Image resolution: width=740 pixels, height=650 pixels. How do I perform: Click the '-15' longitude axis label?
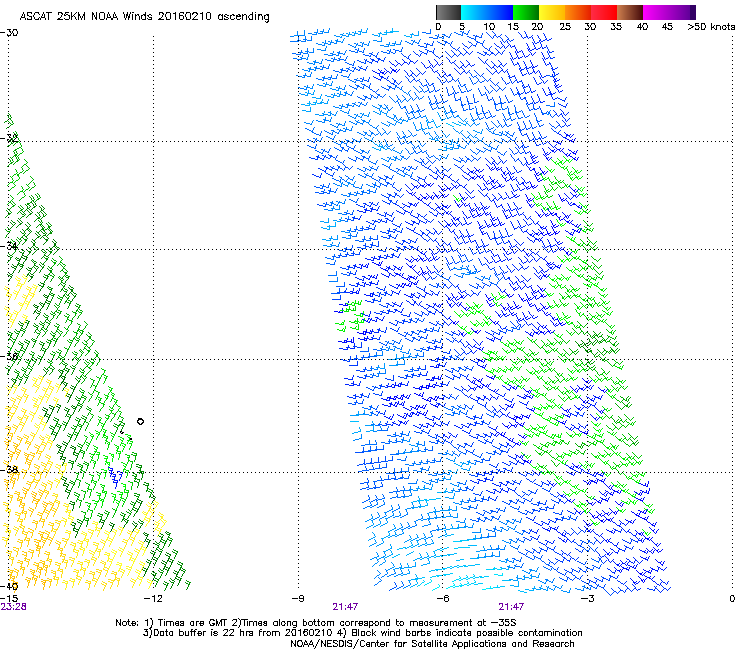(x=9, y=598)
